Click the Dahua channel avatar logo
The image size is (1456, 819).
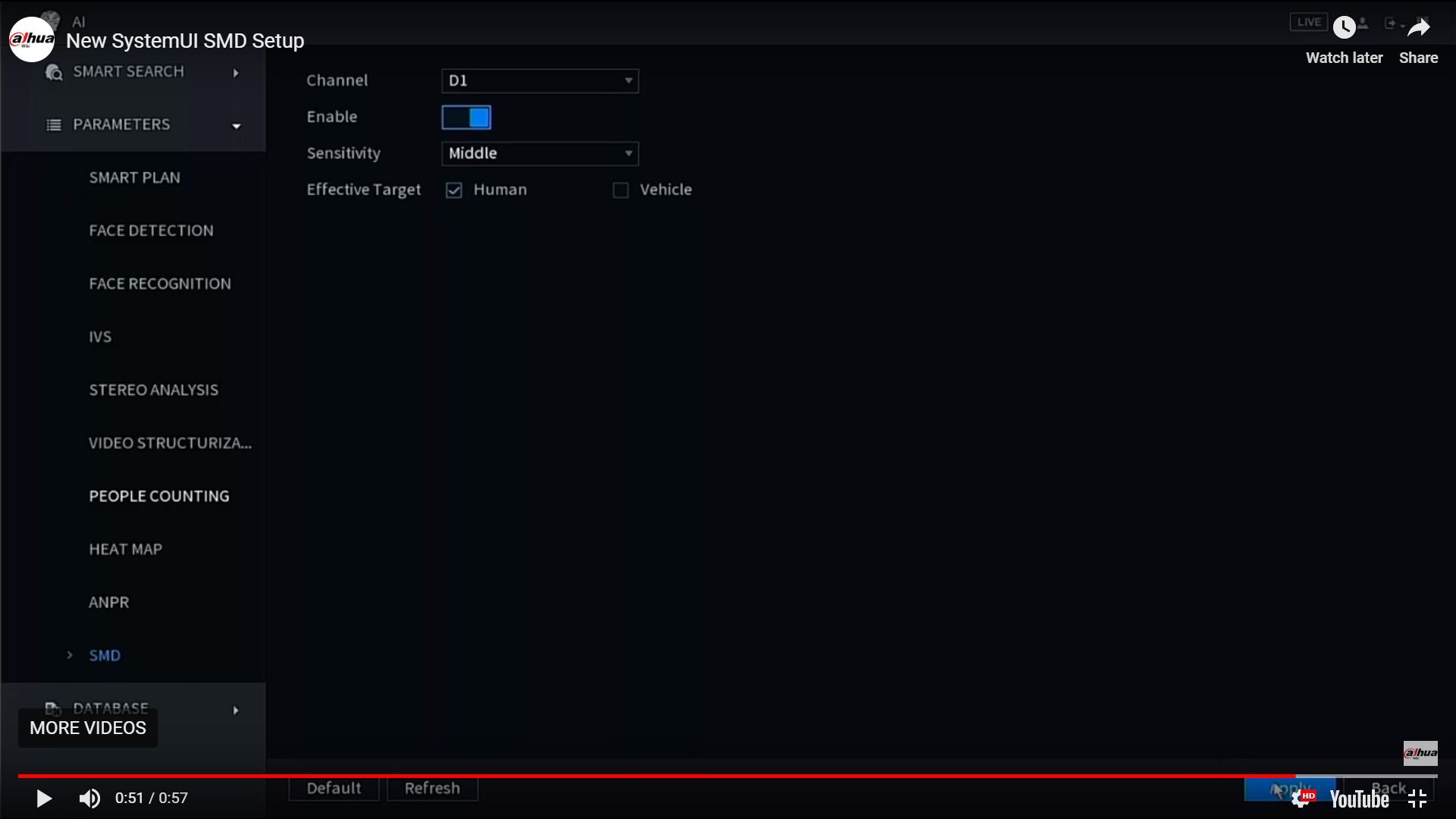(x=31, y=39)
